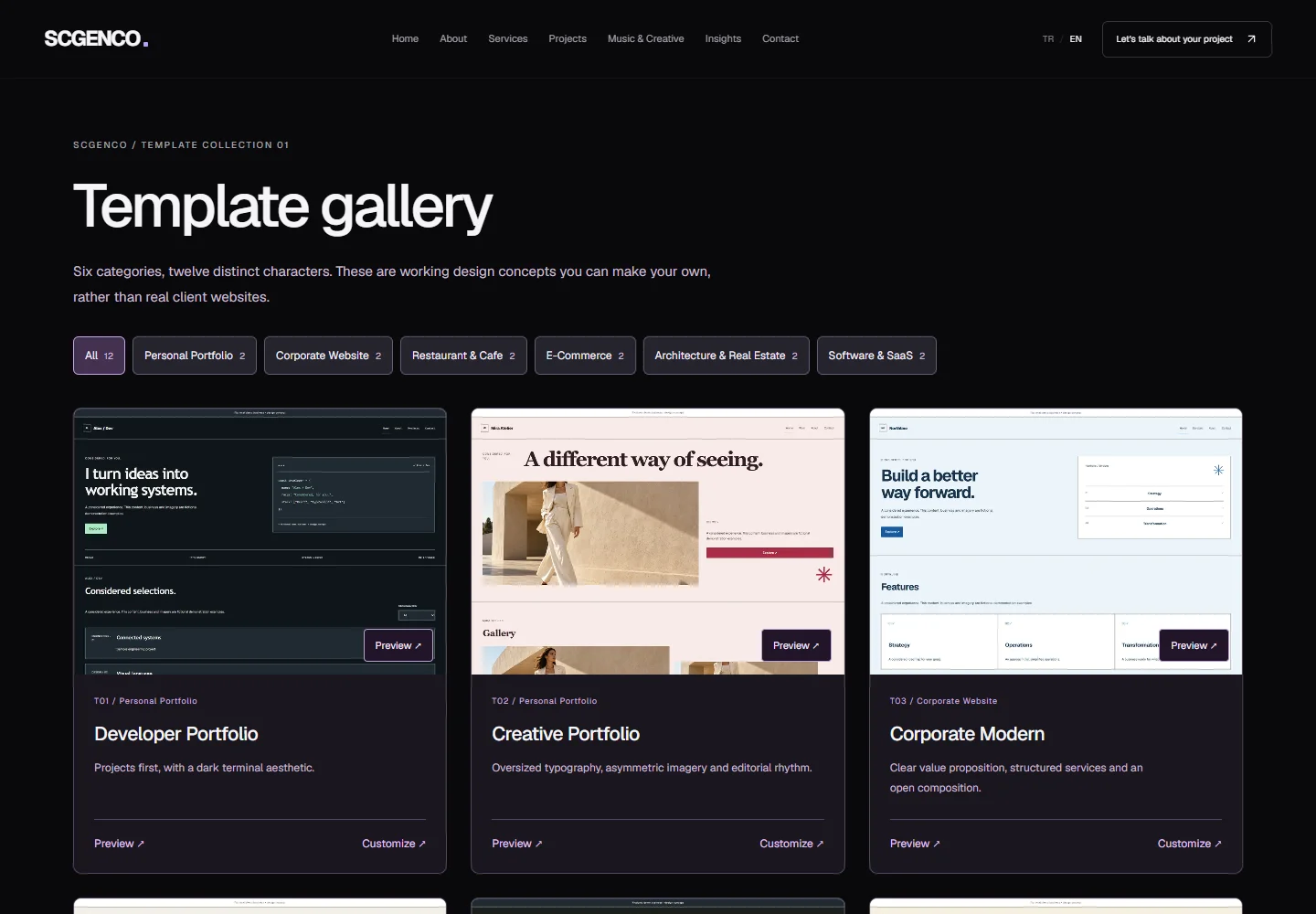Open Projects in the top navigation

pyautogui.click(x=568, y=38)
